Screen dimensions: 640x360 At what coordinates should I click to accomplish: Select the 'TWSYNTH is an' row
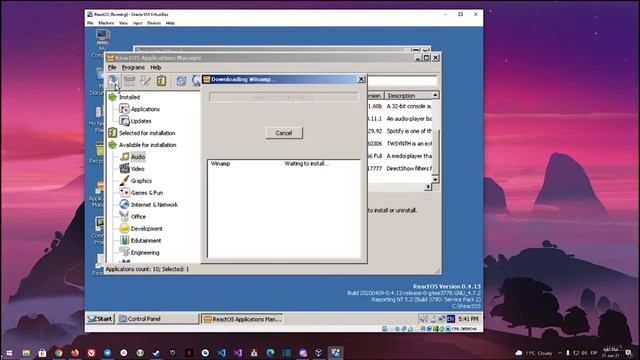tap(409, 144)
